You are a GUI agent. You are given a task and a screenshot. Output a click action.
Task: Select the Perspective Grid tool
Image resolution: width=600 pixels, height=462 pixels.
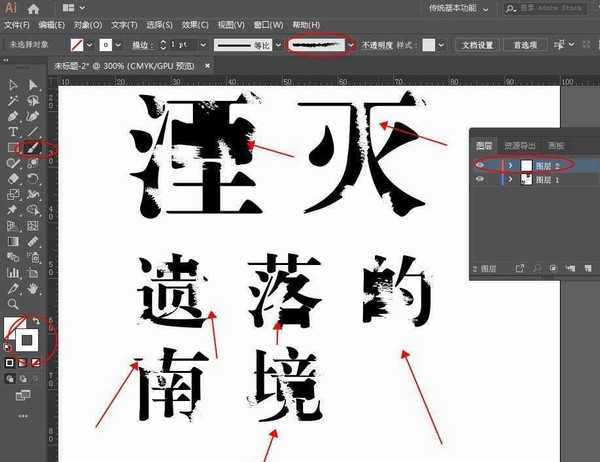point(13,226)
